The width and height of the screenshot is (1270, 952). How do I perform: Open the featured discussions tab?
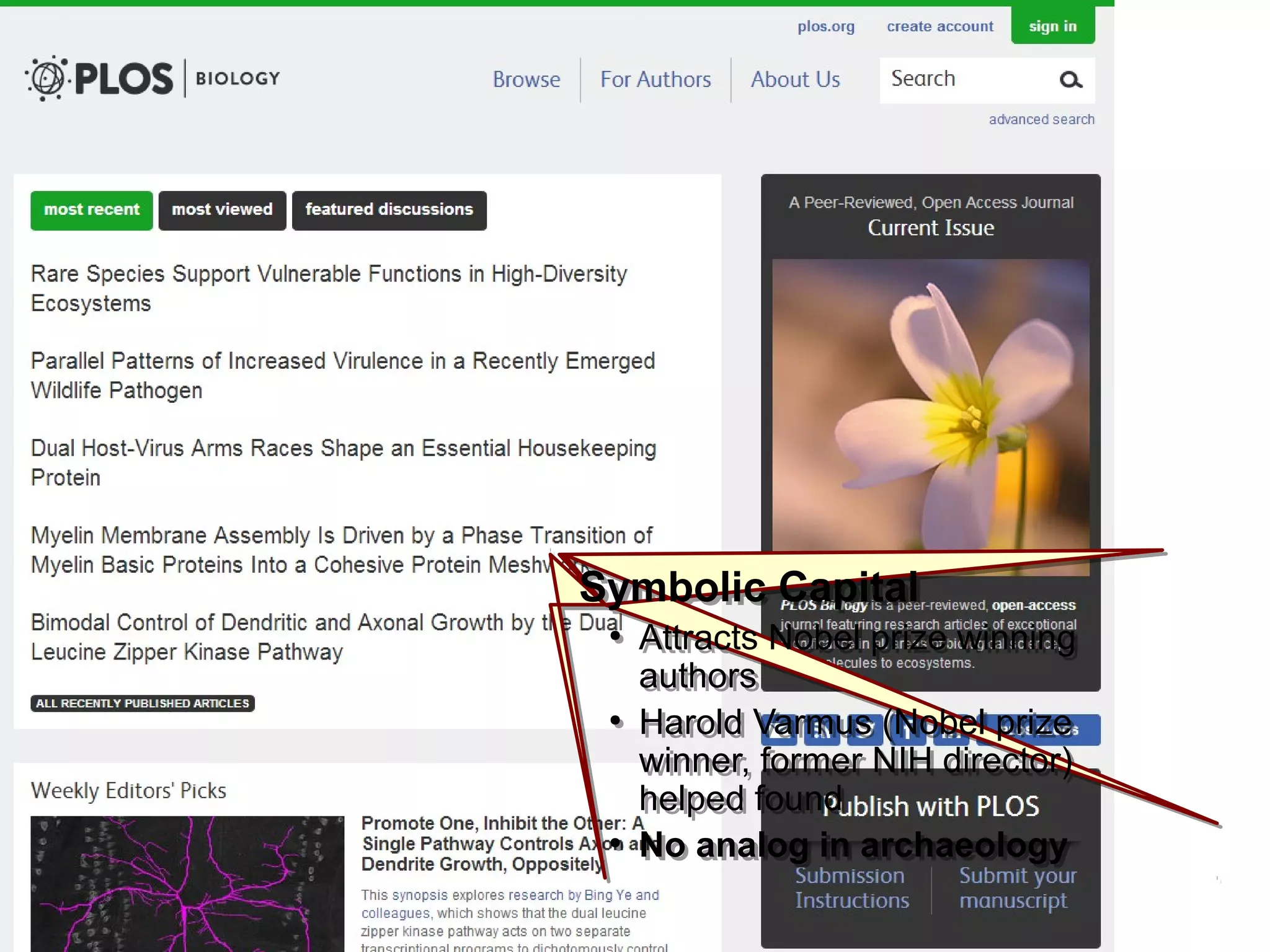click(x=389, y=210)
